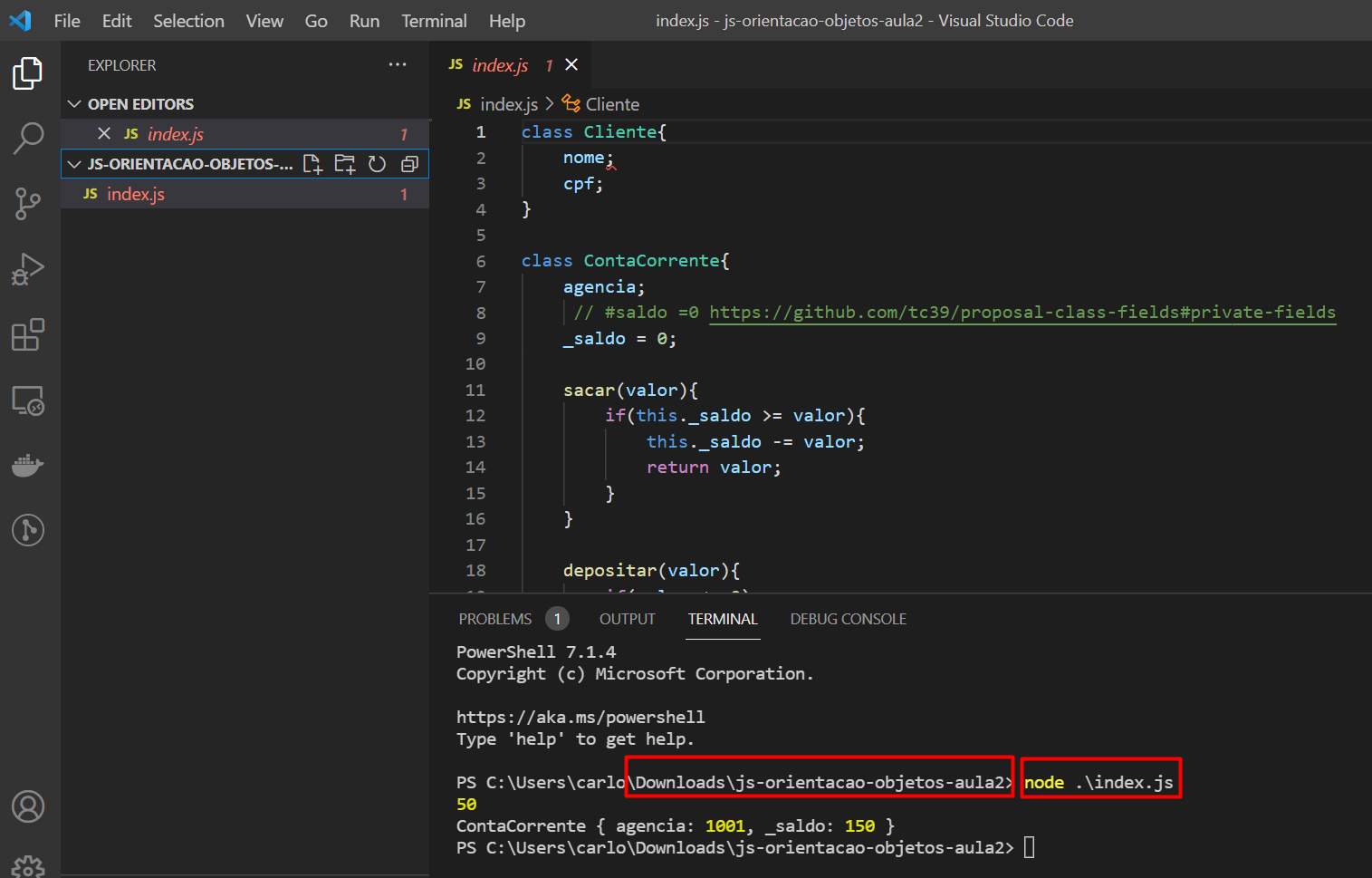This screenshot has width=1372, height=878.
Task: Open the Git Graph icon in activity bar
Action: [x=28, y=530]
